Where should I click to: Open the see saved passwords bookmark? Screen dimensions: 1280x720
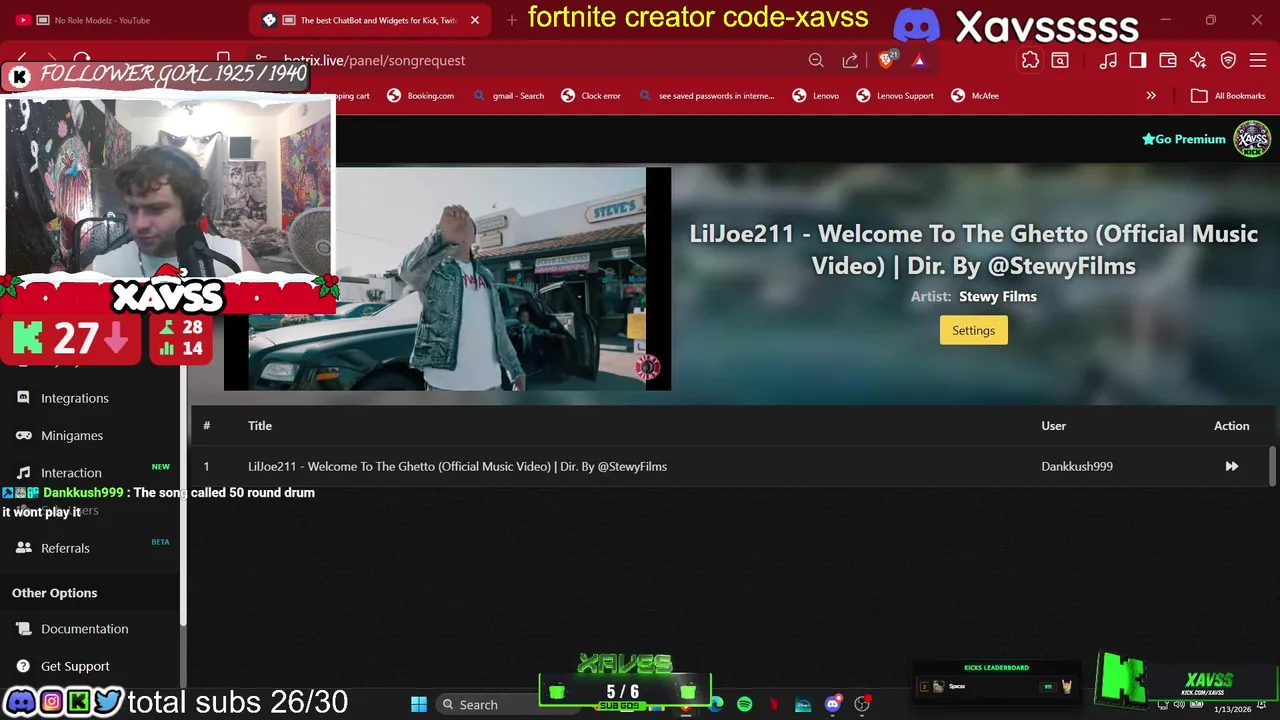[706, 96]
